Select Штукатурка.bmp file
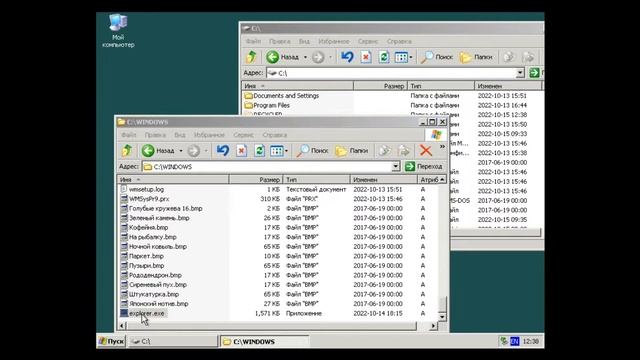Viewport: 640px width, 360px height. point(154,294)
